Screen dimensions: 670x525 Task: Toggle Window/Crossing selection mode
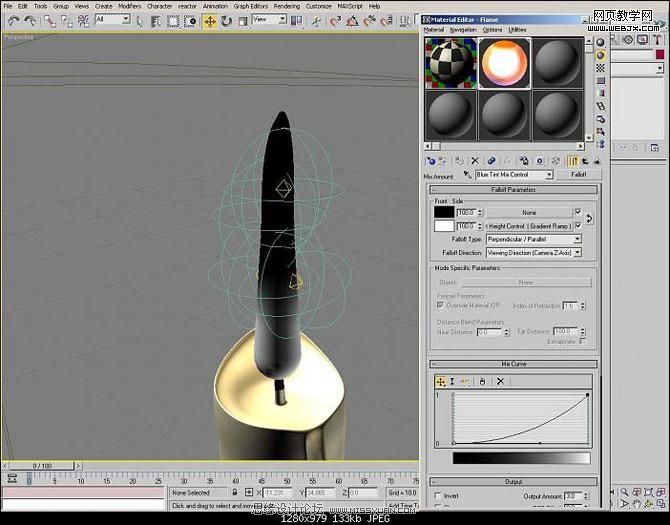click(190, 21)
